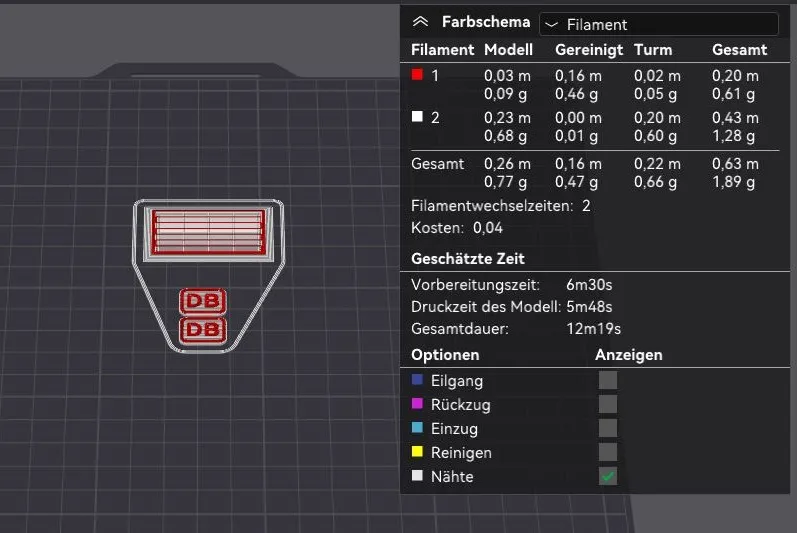
Task: Select the '0,46 g' purged value for filament 1
Action: (x=576, y=93)
